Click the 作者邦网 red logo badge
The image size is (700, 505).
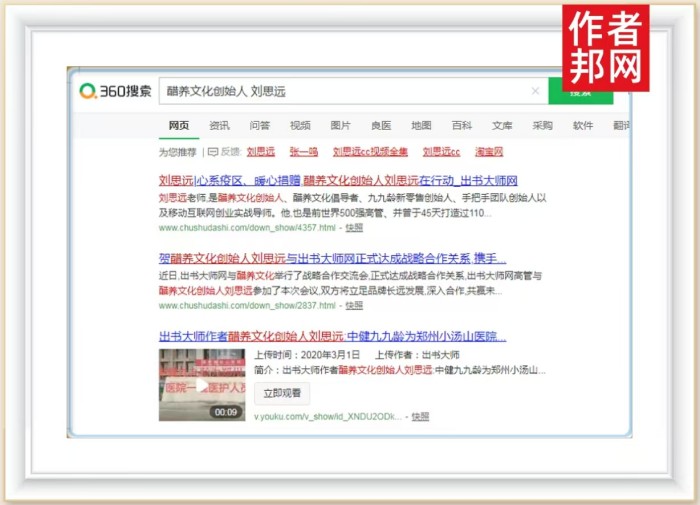605,48
